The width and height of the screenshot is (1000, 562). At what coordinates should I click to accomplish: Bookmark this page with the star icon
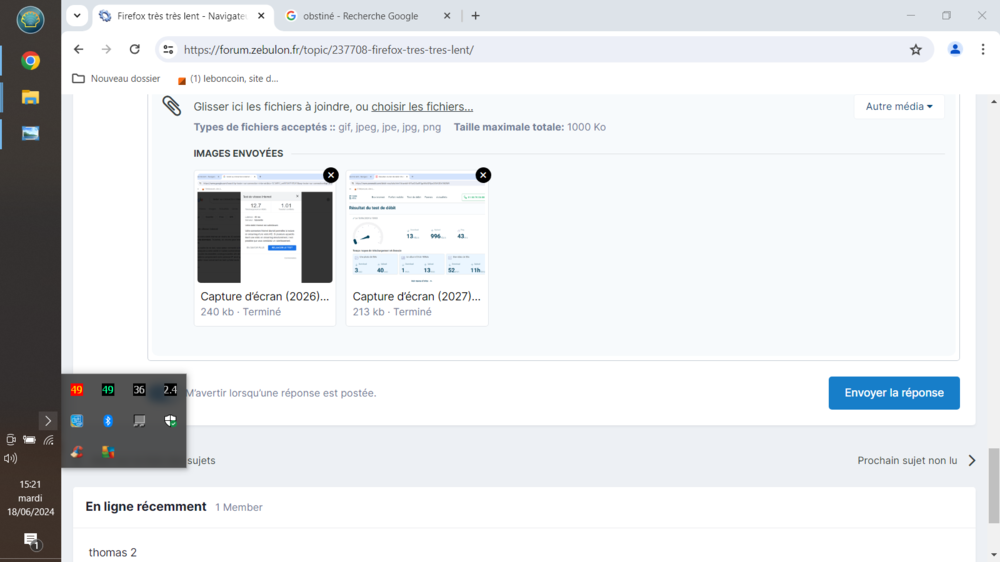(x=915, y=49)
